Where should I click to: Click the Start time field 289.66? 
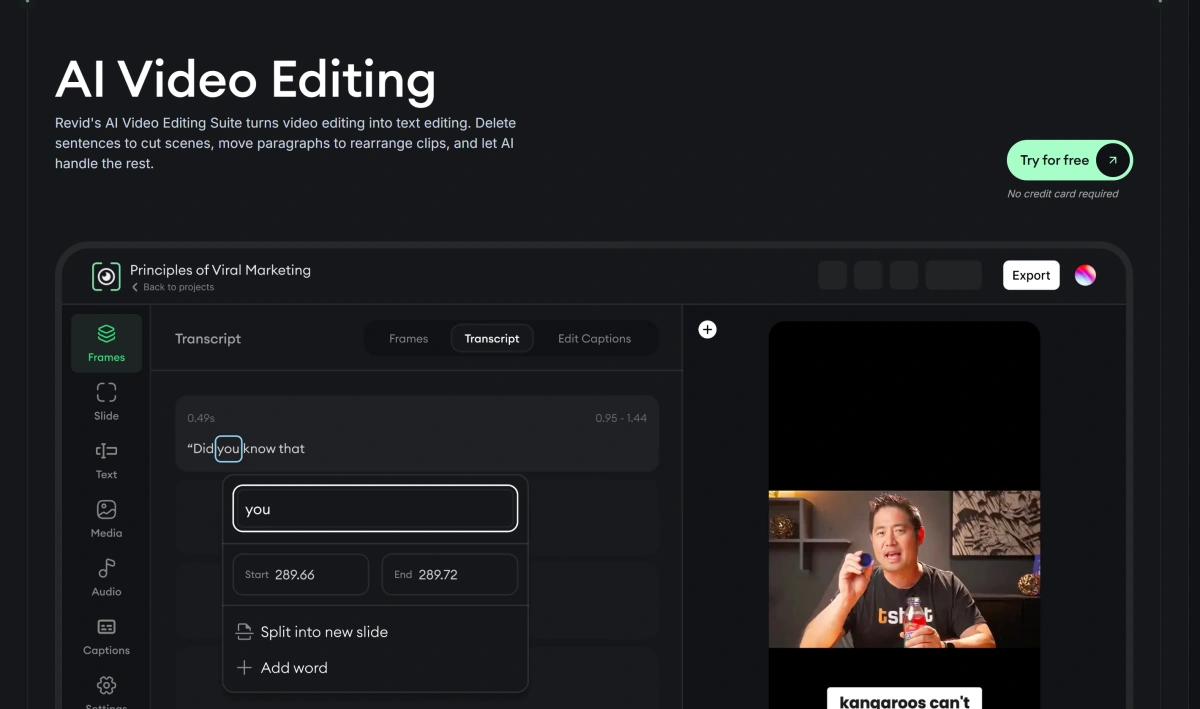pyautogui.click(x=300, y=575)
